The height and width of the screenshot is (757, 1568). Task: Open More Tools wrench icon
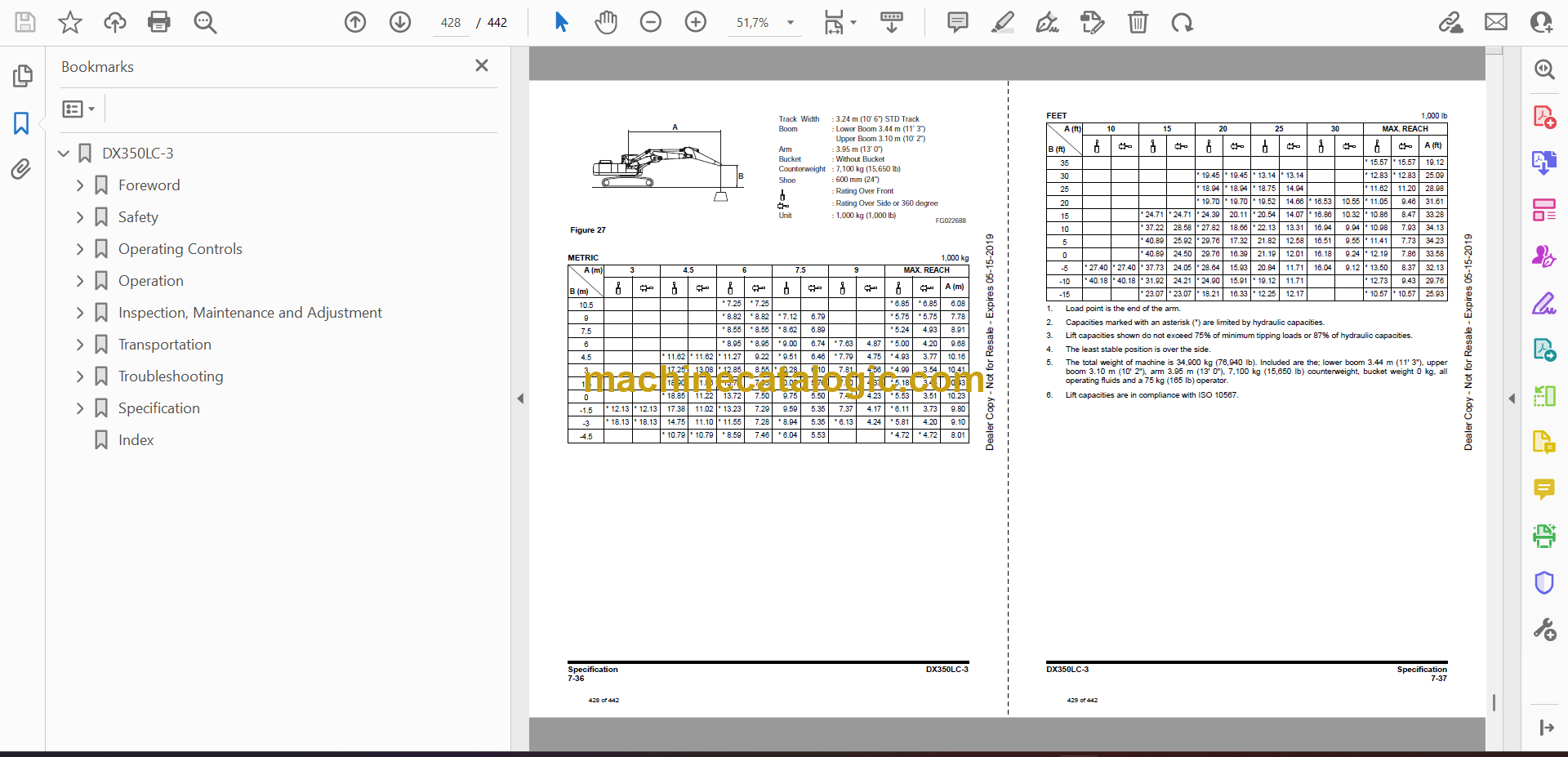point(1543,629)
